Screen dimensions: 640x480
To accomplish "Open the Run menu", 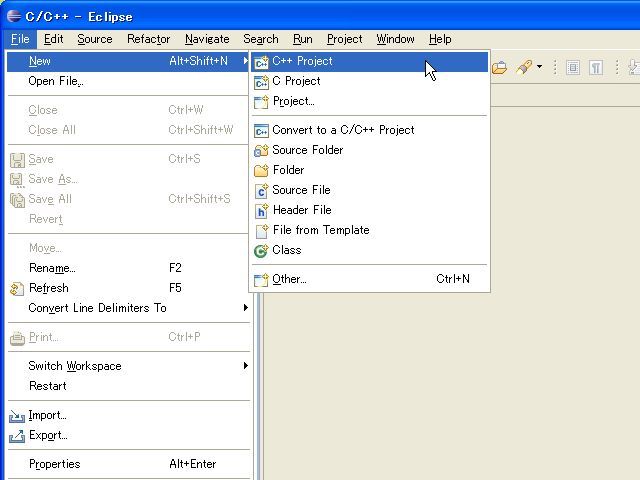I will (302, 39).
